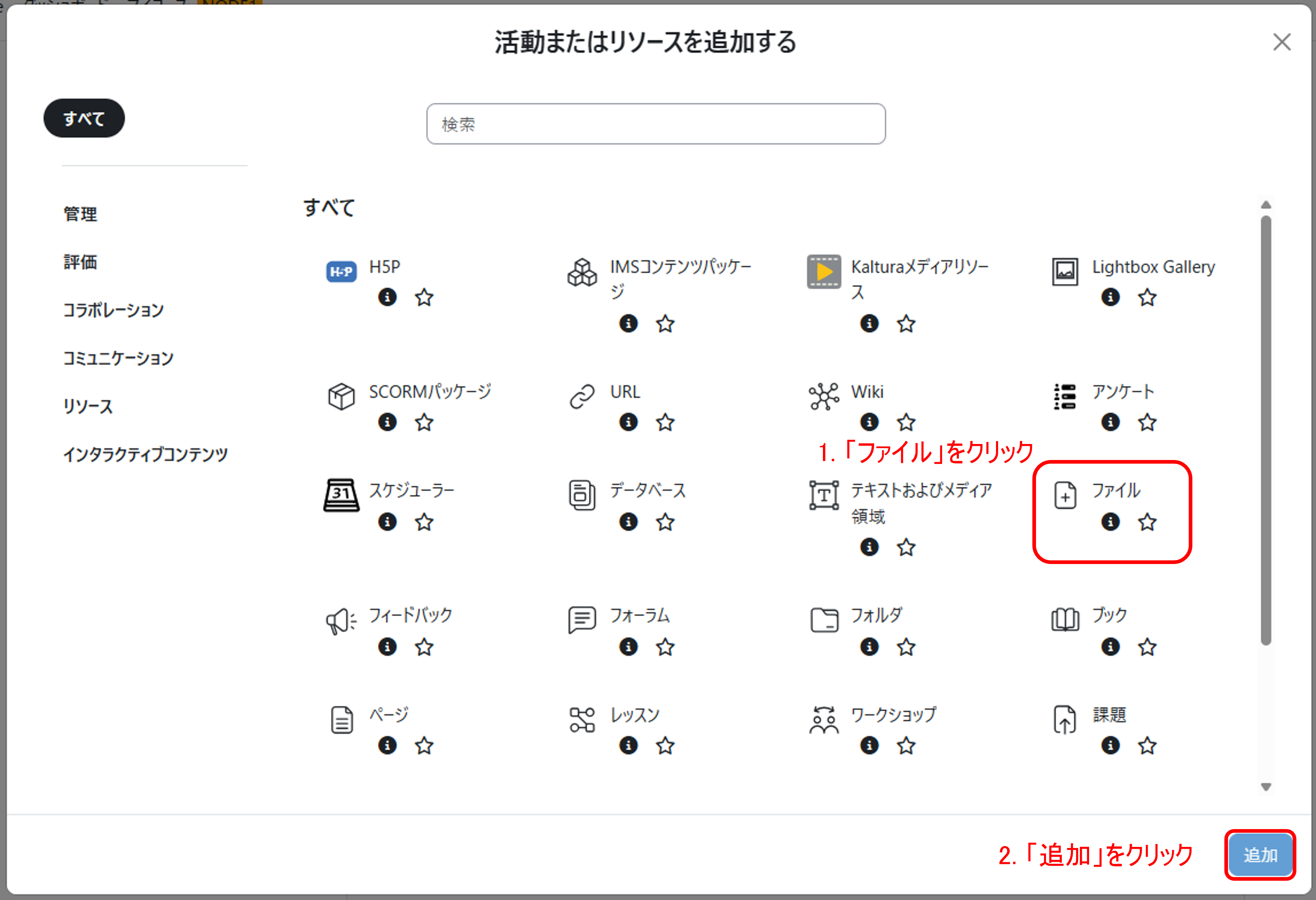Star フォルダ as favourite

(907, 647)
